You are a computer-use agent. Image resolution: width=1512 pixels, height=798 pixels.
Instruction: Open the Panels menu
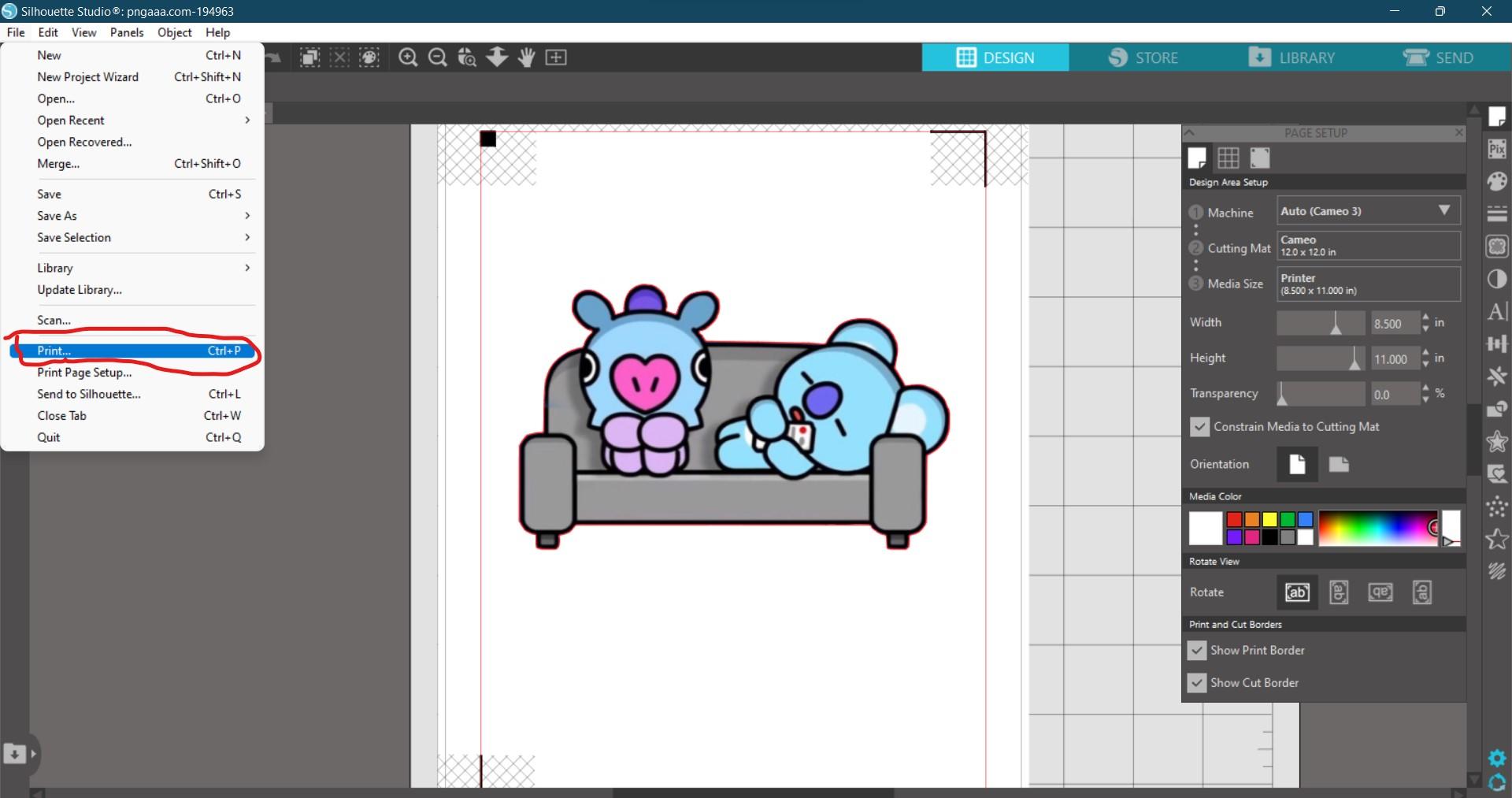click(x=127, y=32)
